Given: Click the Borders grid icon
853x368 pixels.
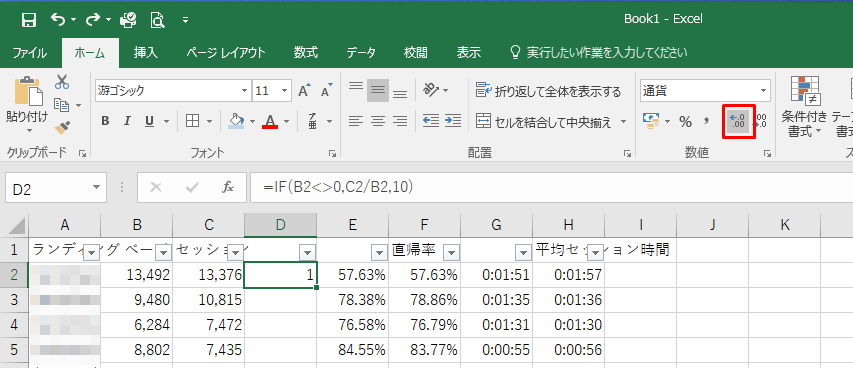Looking at the screenshot, I should [192, 121].
